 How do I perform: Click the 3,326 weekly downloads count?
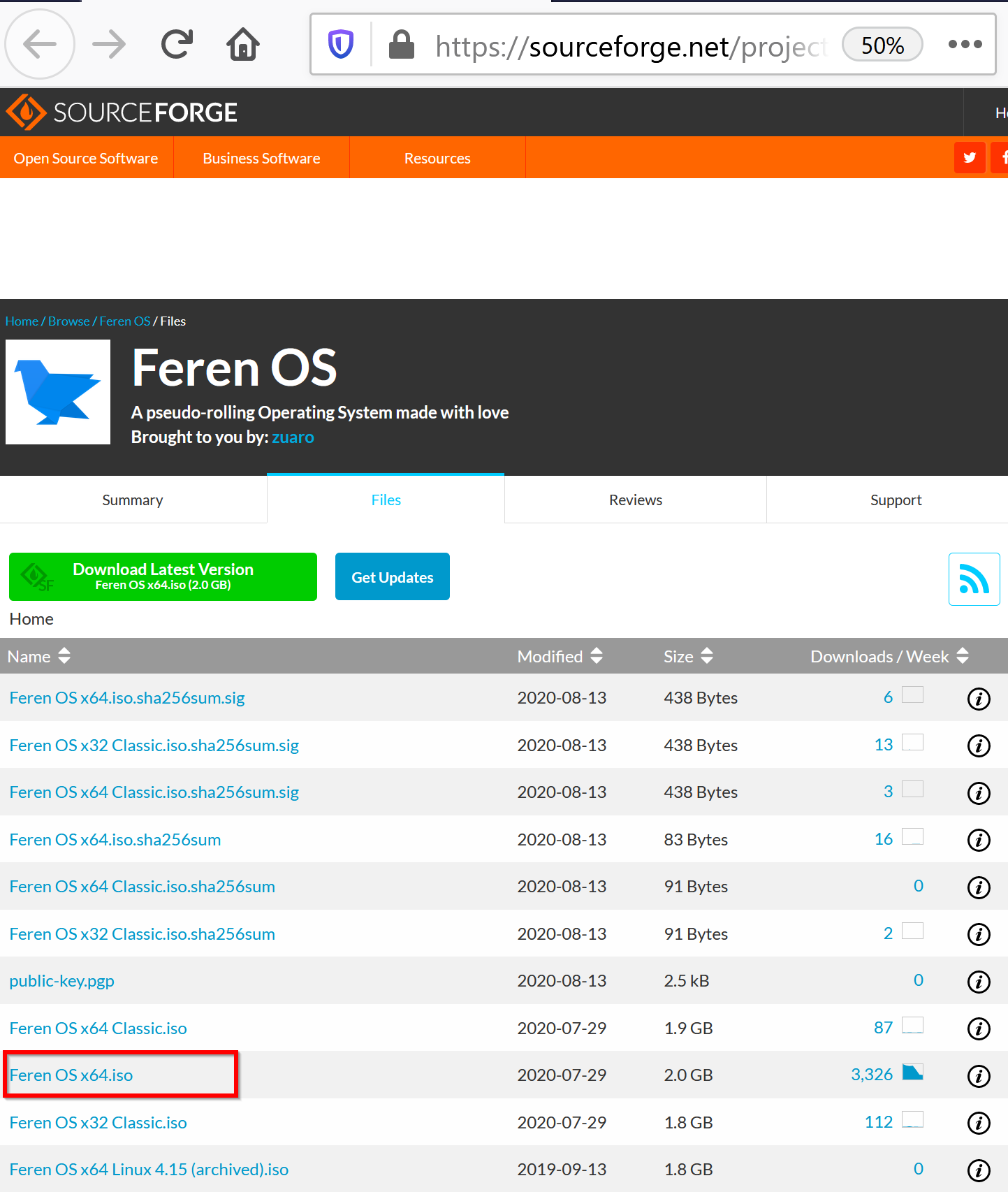[x=871, y=1075]
